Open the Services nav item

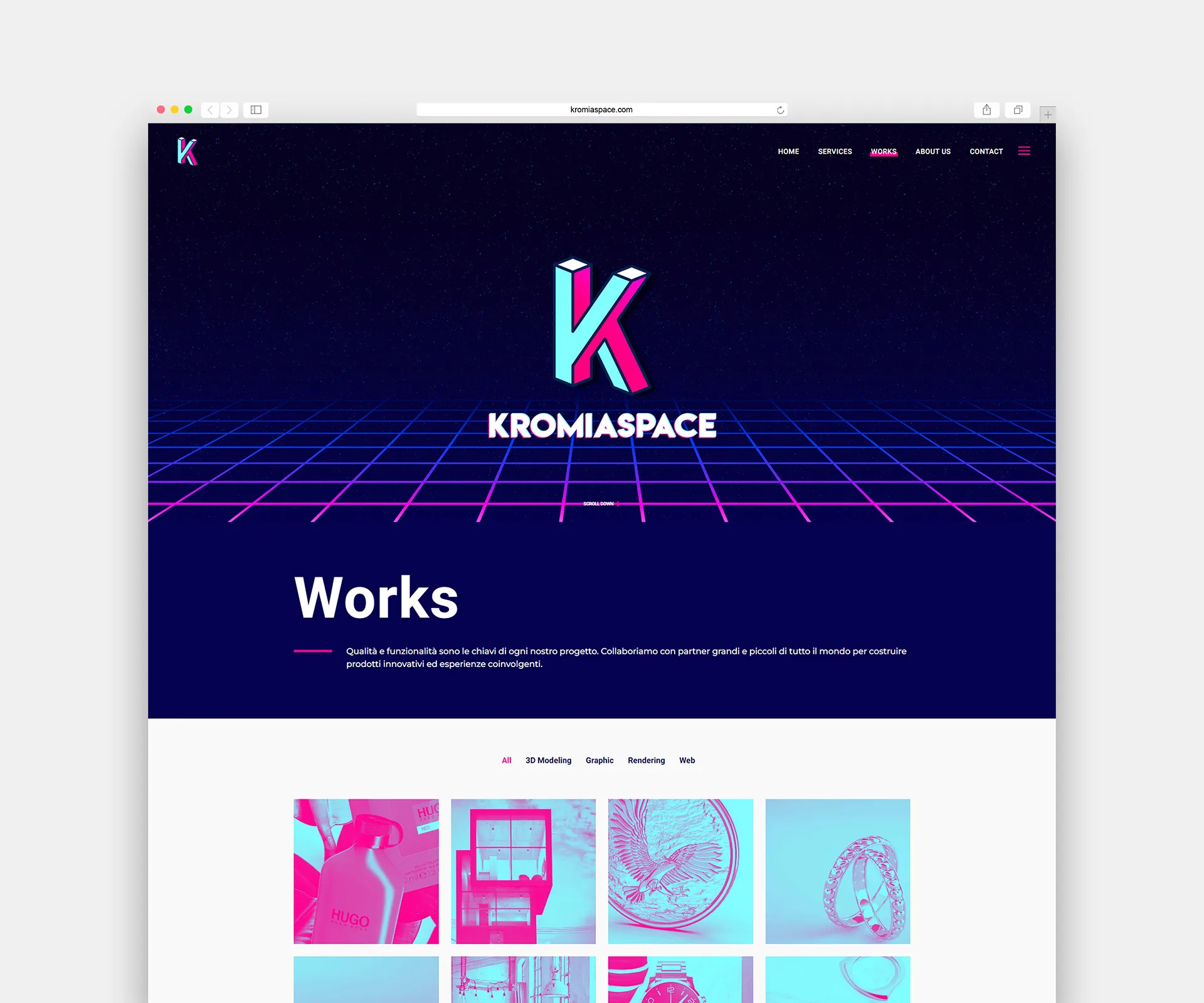[835, 152]
